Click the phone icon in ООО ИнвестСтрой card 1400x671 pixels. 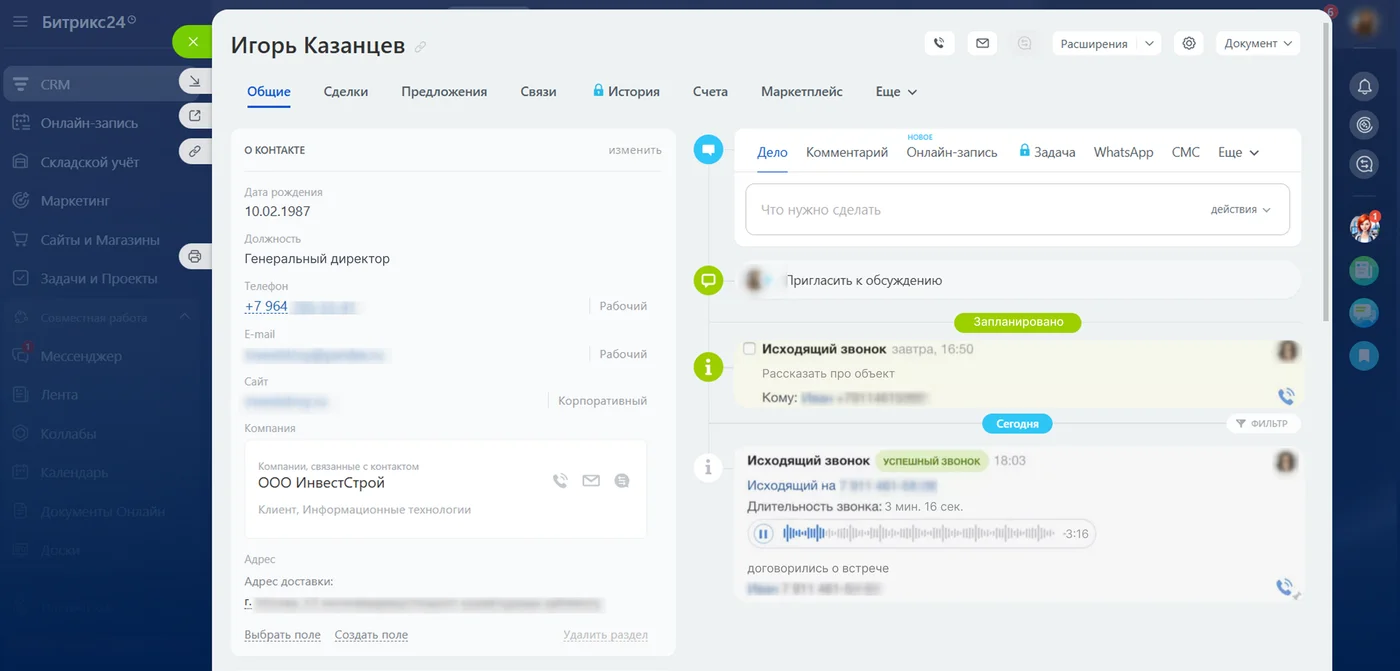pos(560,481)
